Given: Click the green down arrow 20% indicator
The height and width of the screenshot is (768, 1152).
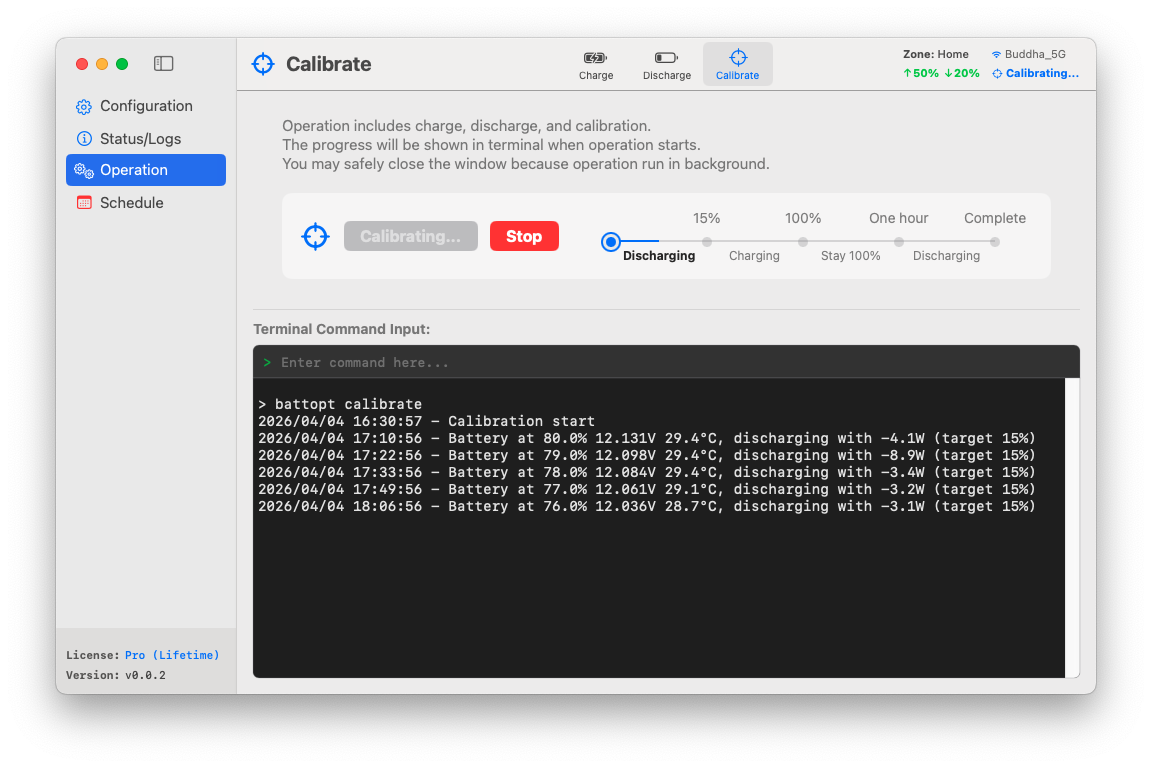Looking at the screenshot, I should [x=962, y=73].
